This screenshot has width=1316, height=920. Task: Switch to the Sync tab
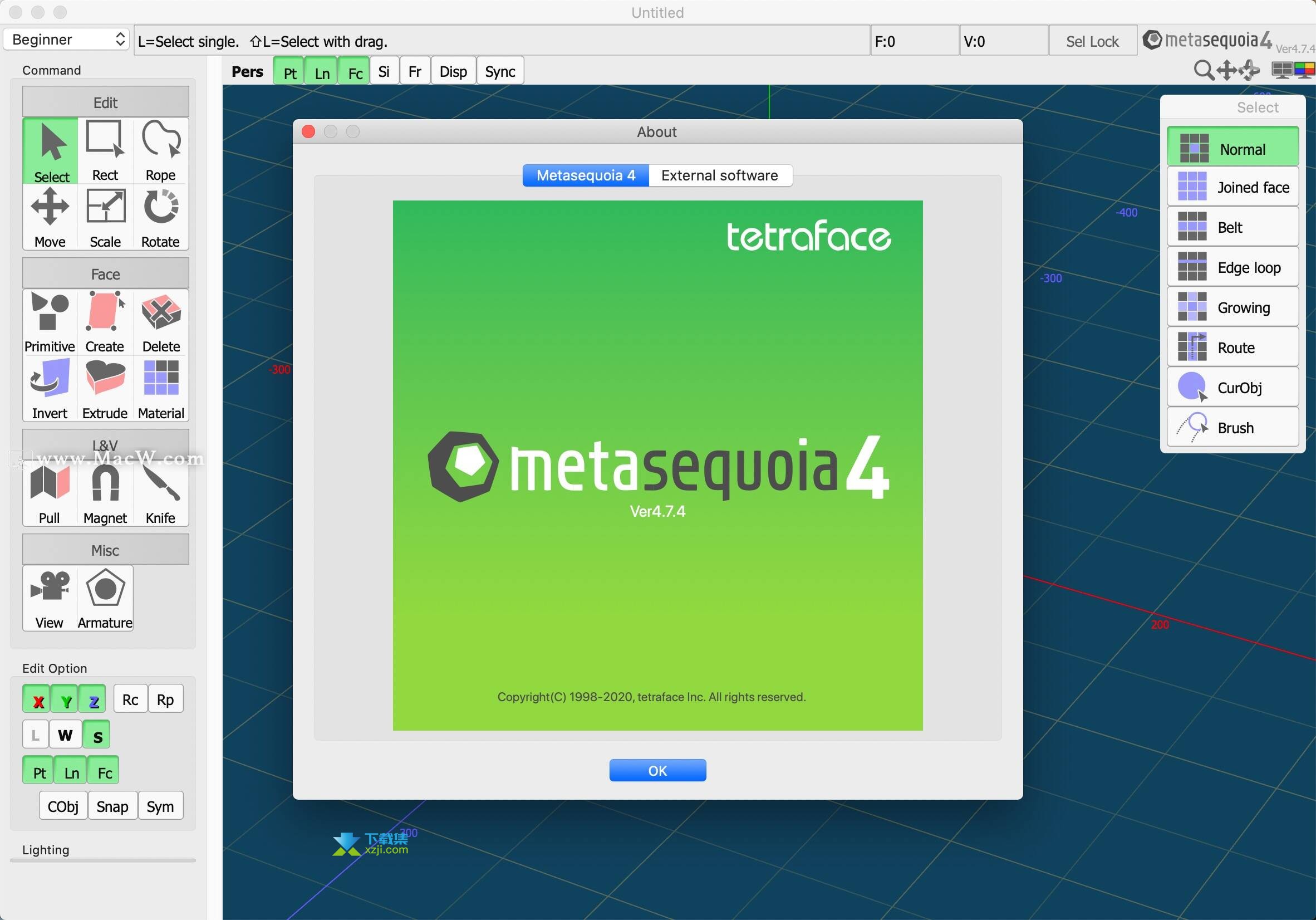(x=499, y=71)
